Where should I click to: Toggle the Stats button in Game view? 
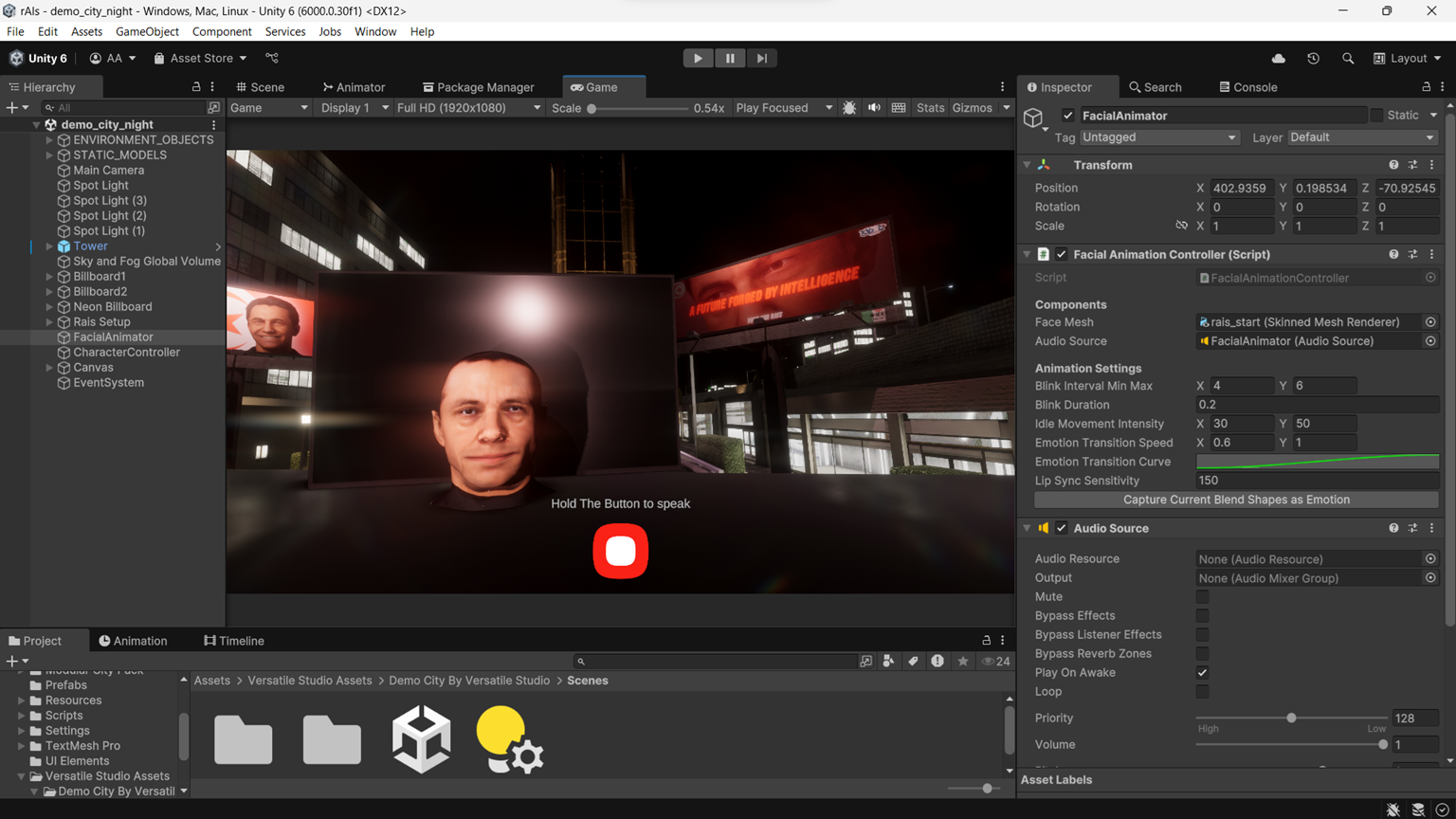click(930, 108)
